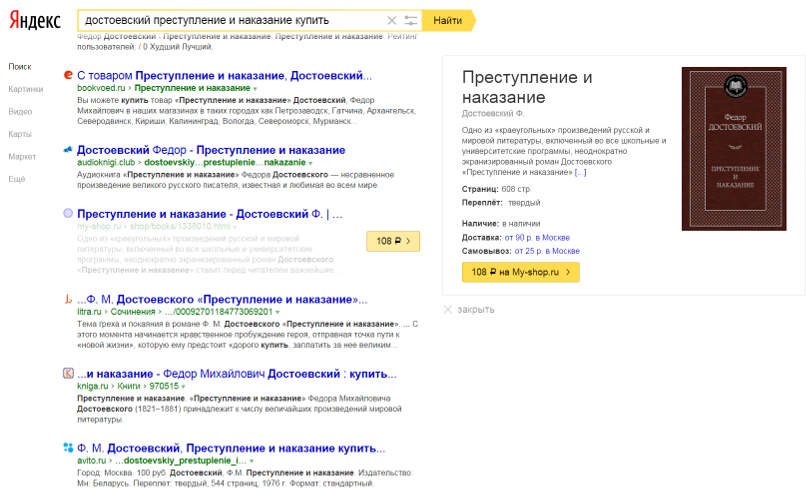Open the Маркет search section
806x489 pixels.
tap(22, 156)
